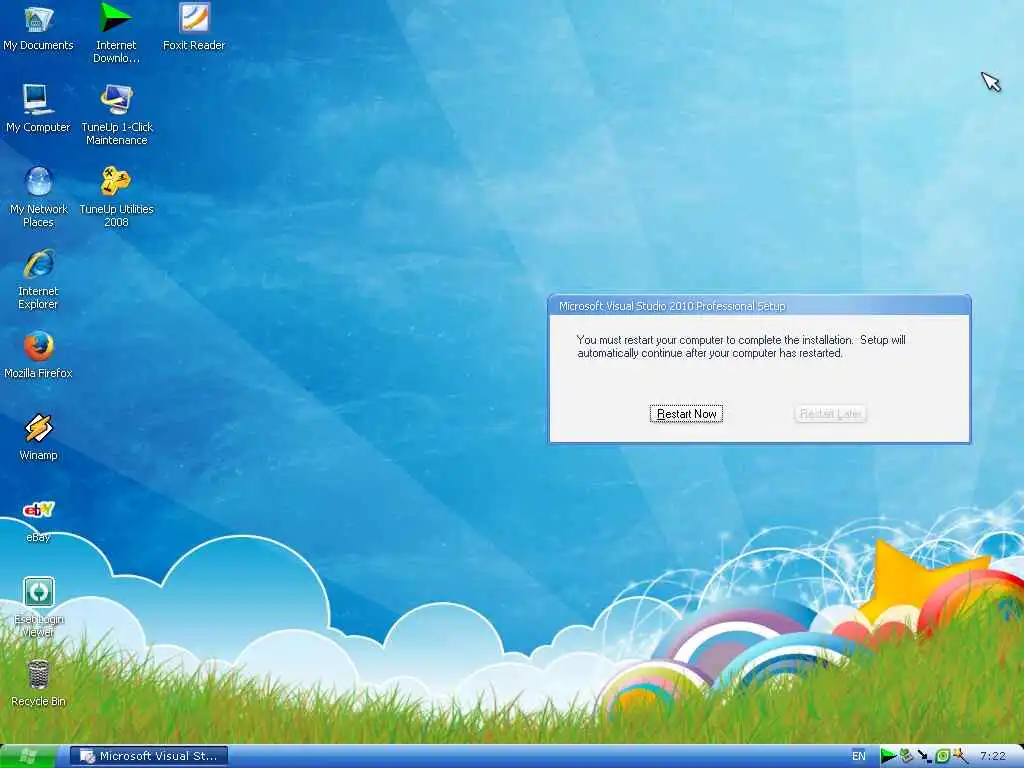Click the wand-shaped tray icon
The width and height of the screenshot is (1024, 768).
960,756
